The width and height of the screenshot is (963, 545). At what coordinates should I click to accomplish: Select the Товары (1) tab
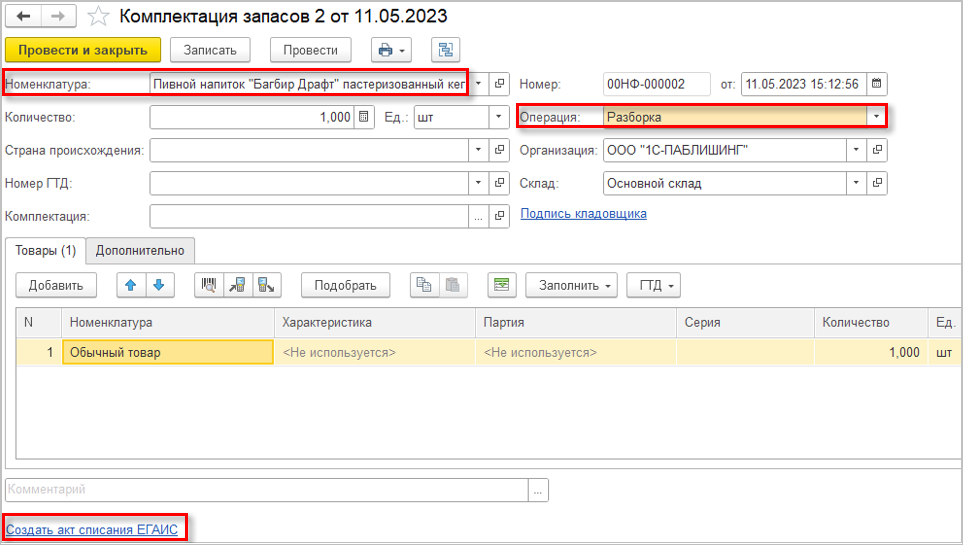(46, 250)
